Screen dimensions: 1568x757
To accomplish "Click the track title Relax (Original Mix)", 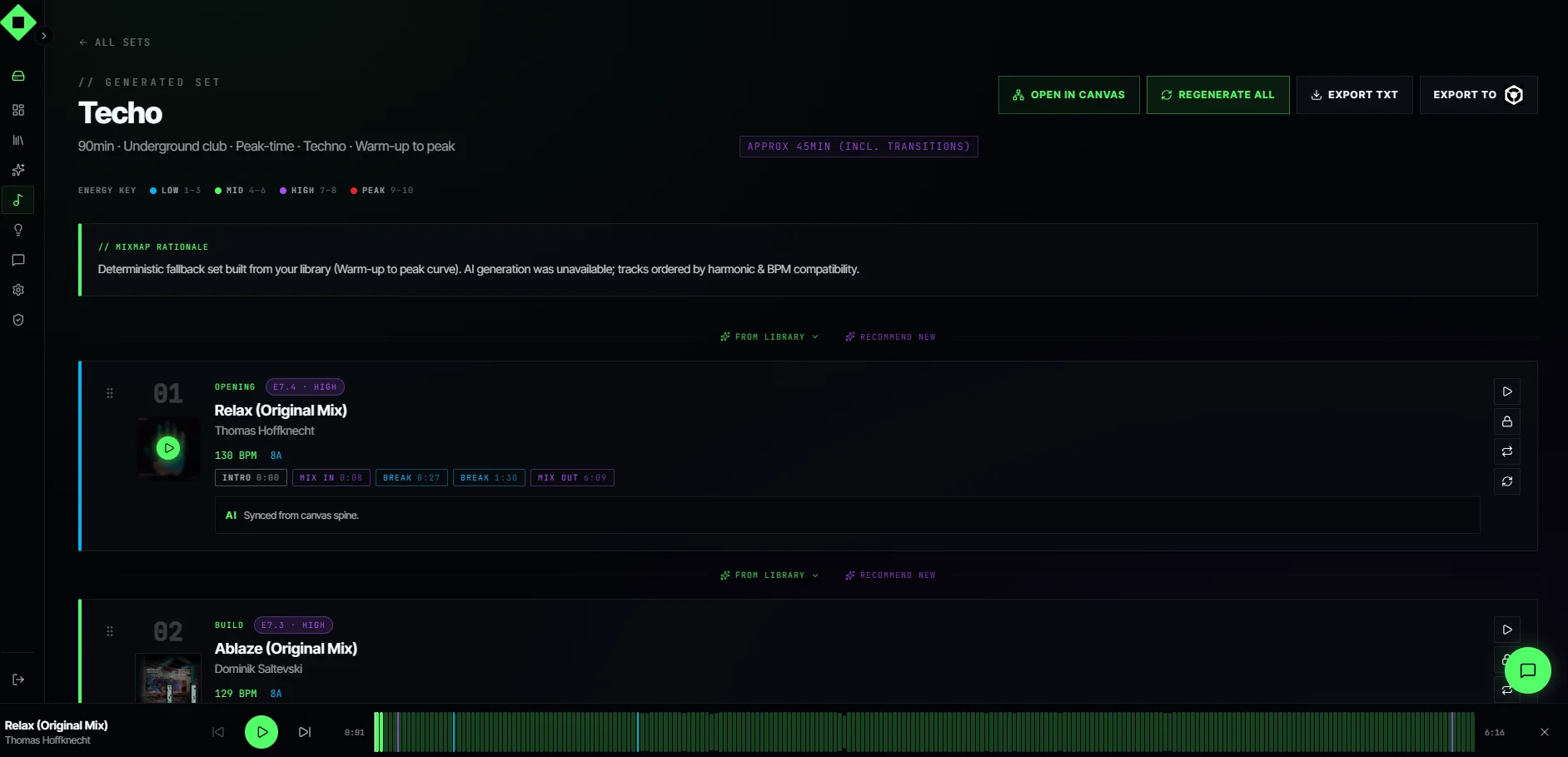I will coord(281,411).
